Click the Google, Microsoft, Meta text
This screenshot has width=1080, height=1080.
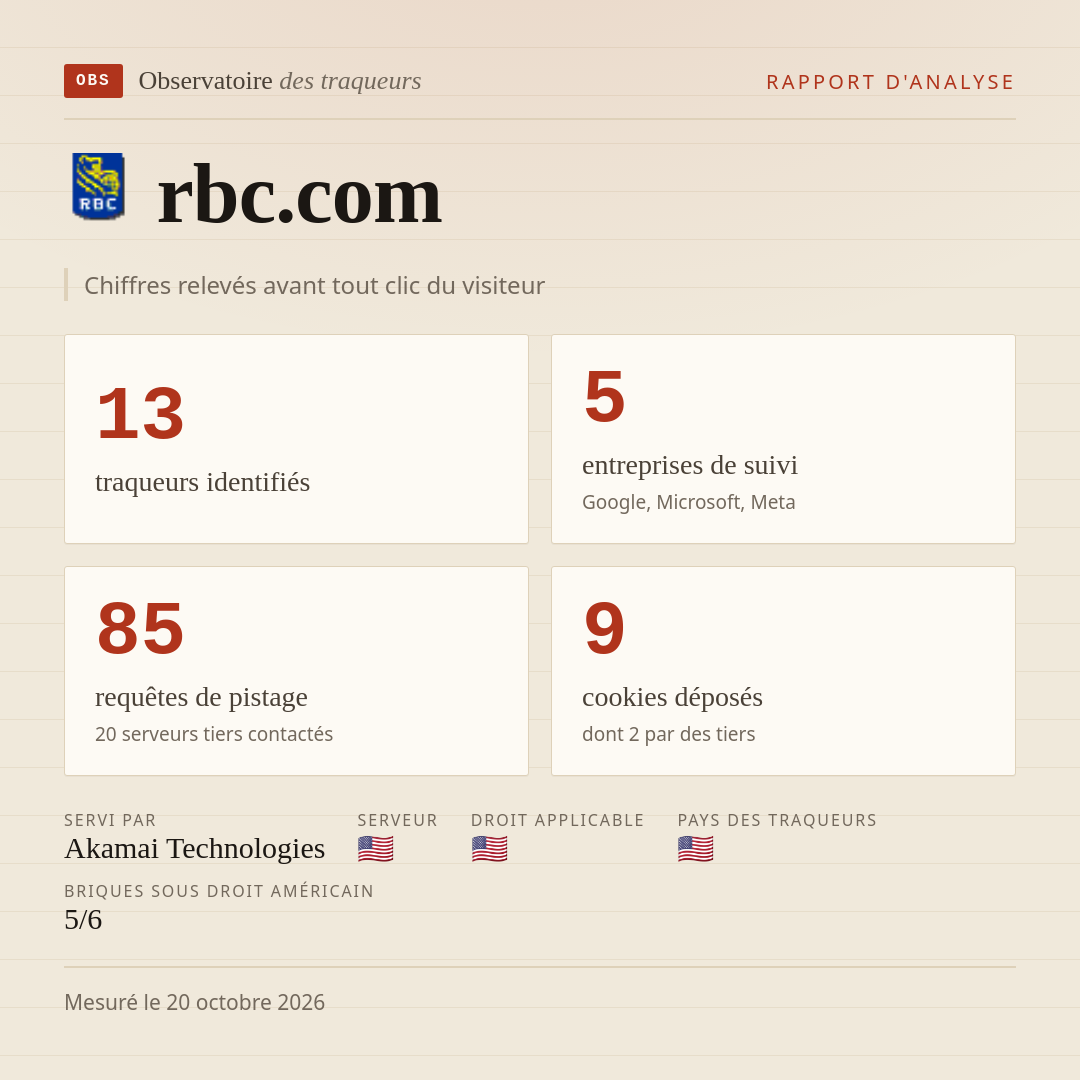pos(689,502)
